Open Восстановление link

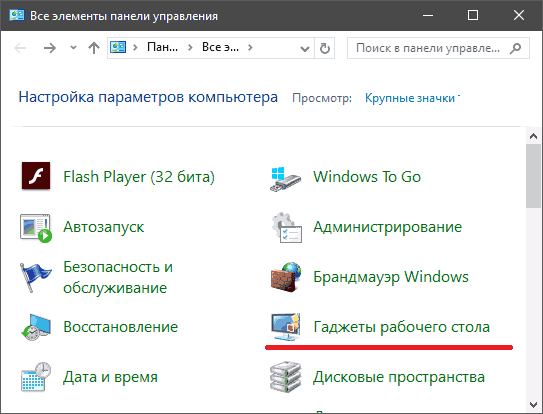[121, 327]
